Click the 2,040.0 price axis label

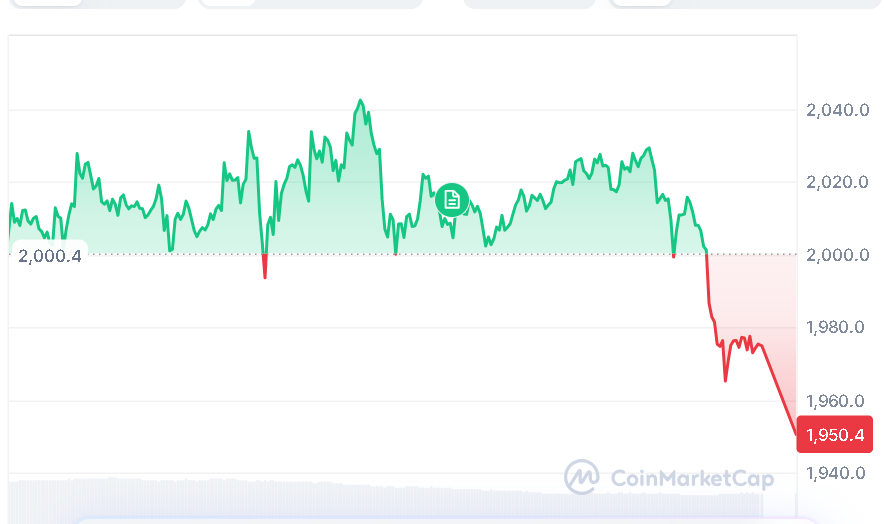836,109
